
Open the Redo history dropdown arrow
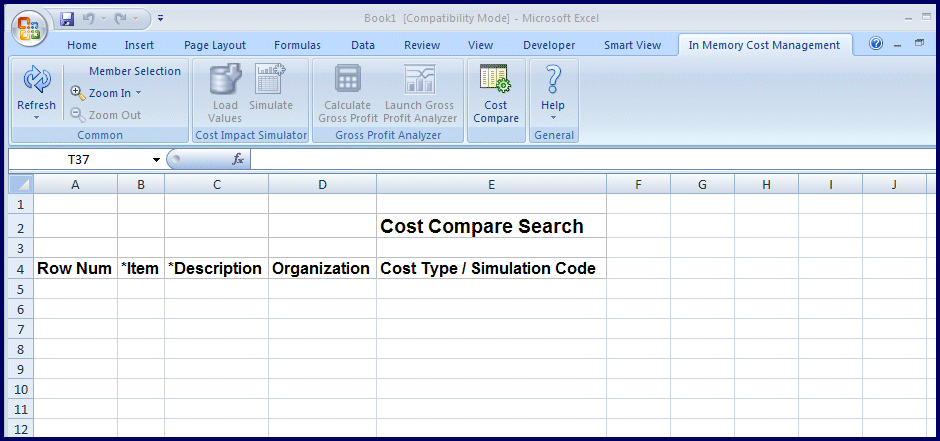pos(134,19)
